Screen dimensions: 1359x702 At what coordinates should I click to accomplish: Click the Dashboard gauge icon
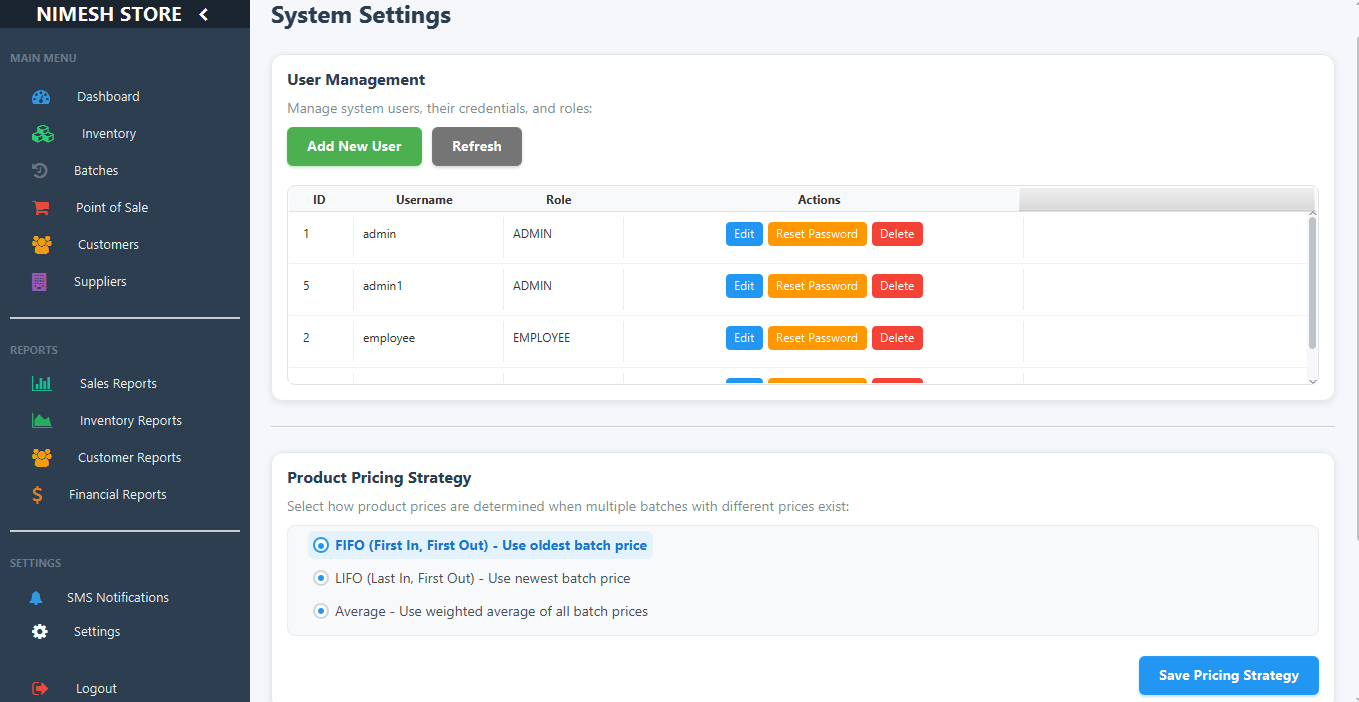click(41, 97)
